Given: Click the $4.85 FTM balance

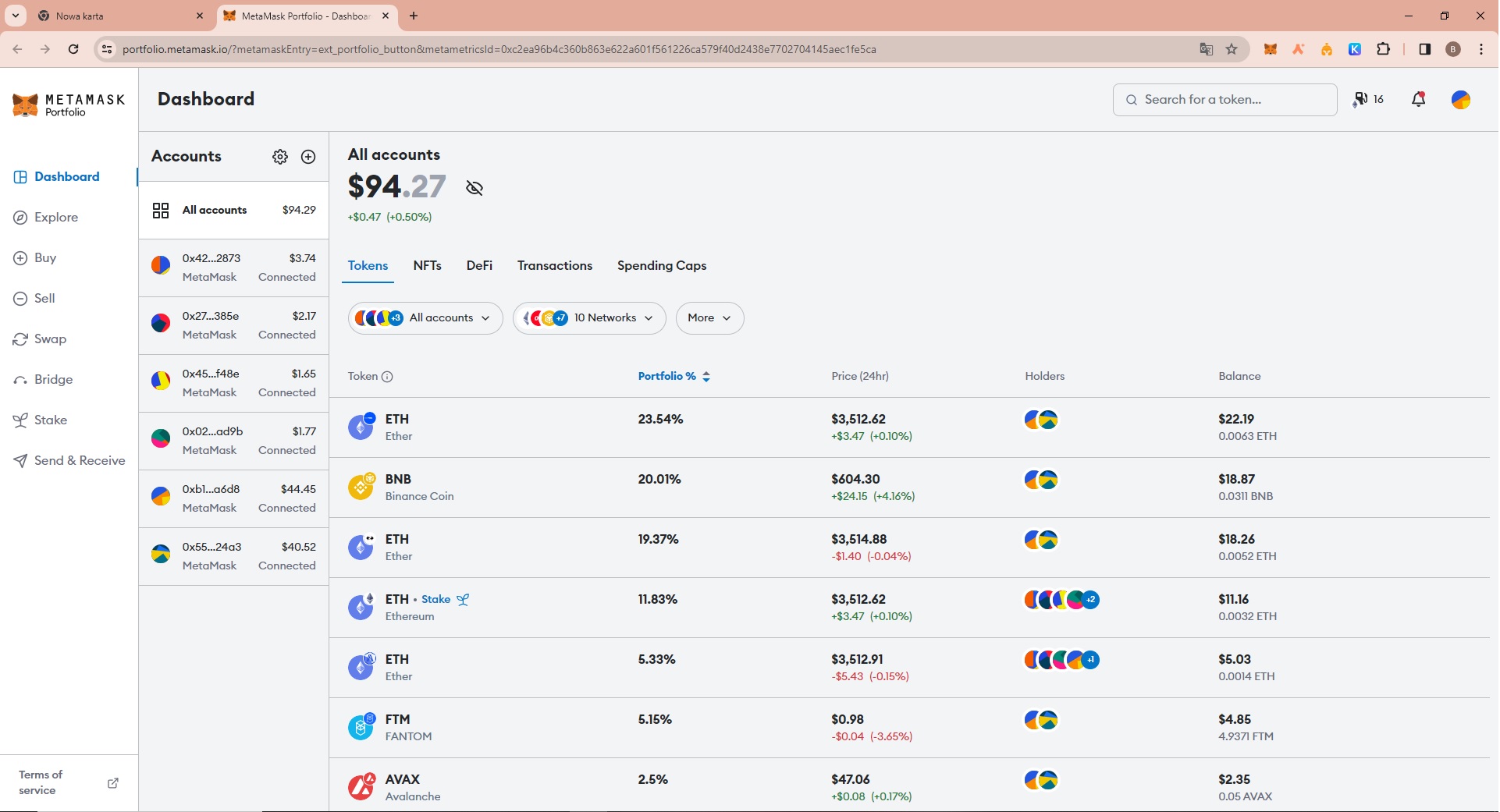Looking at the screenshot, I should click(1235, 720).
